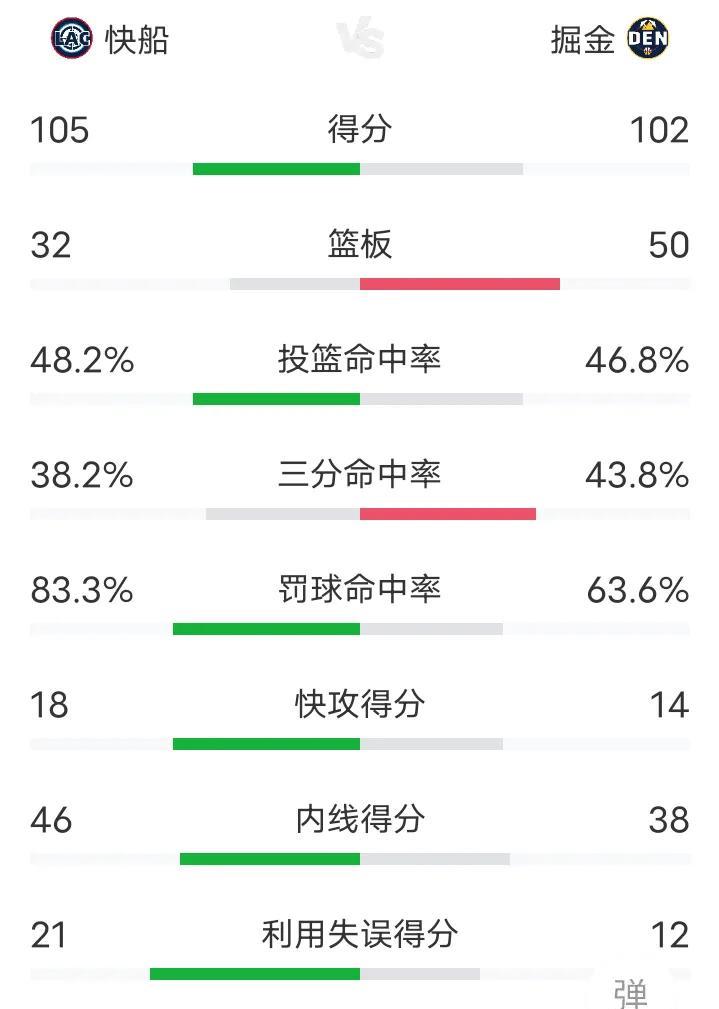Tap the red 三分命中率 bar
This screenshot has width=719, height=1009.
[448, 514]
